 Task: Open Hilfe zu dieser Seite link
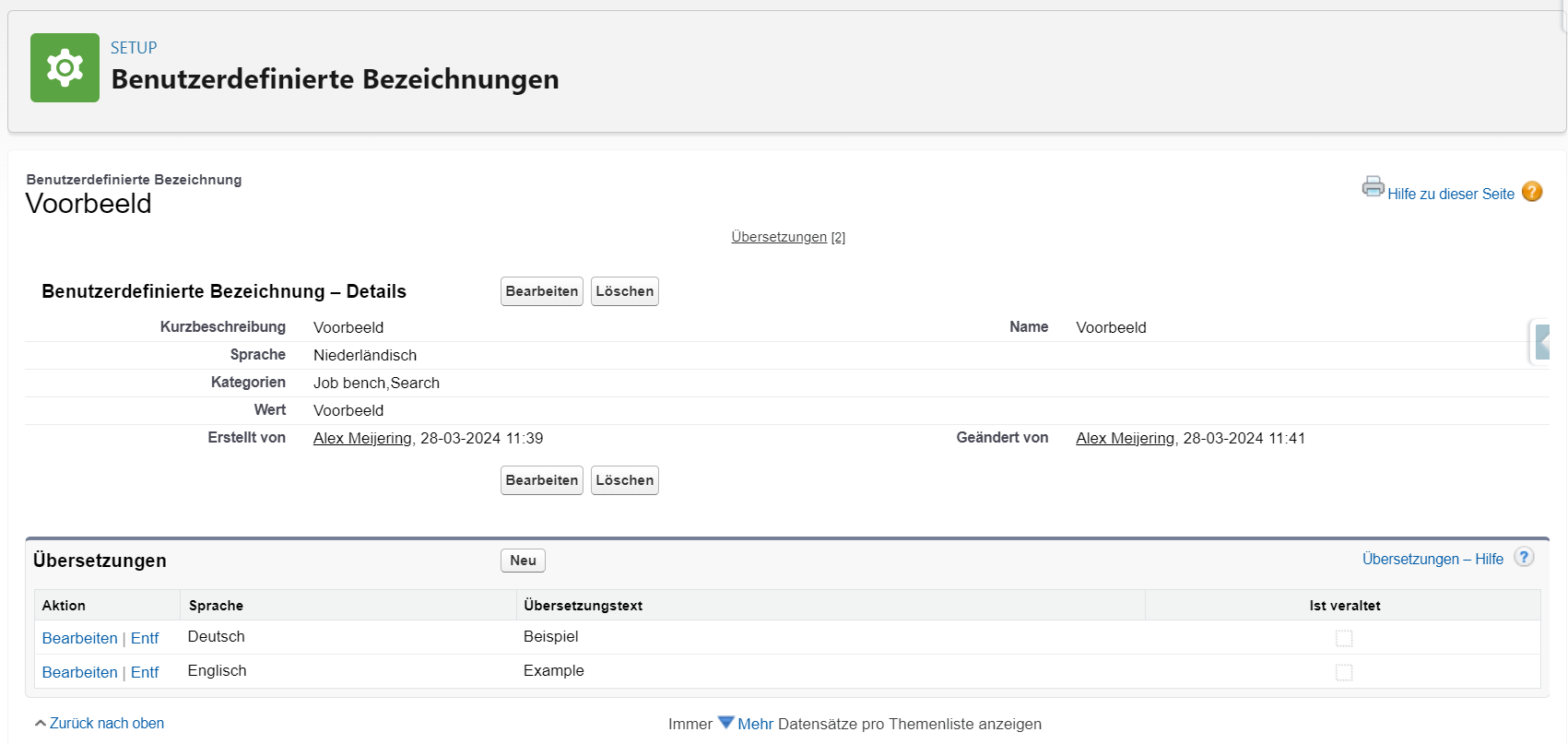[1450, 194]
